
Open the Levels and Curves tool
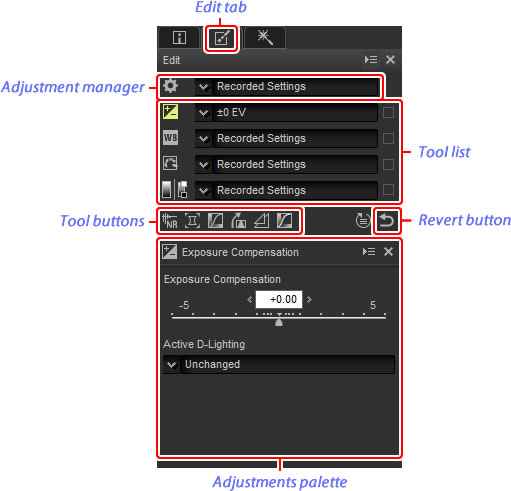(x=215, y=221)
